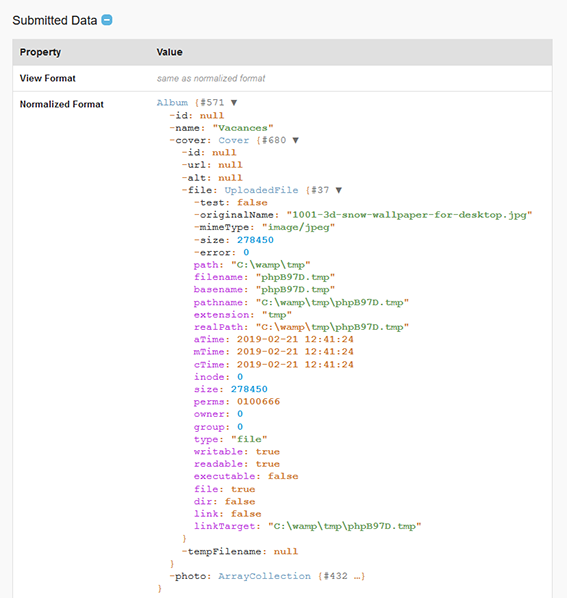Screen dimensions: 567x598
Task: Click the Submitted Data heading
Action: point(55,20)
